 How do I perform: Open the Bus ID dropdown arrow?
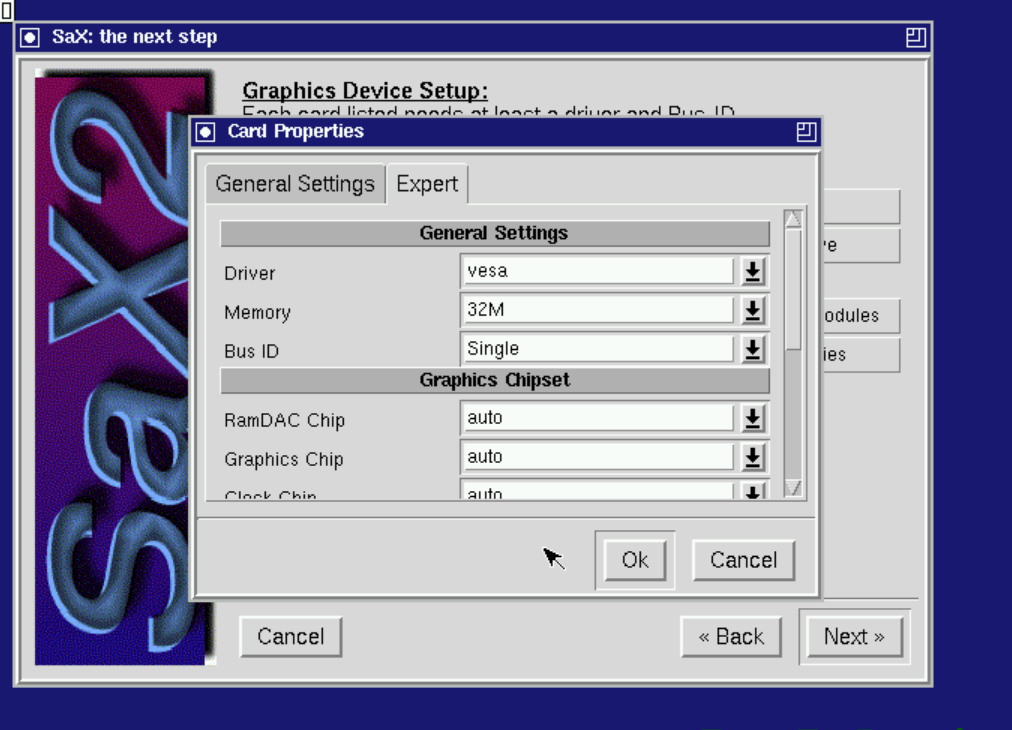tap(753, 349)
